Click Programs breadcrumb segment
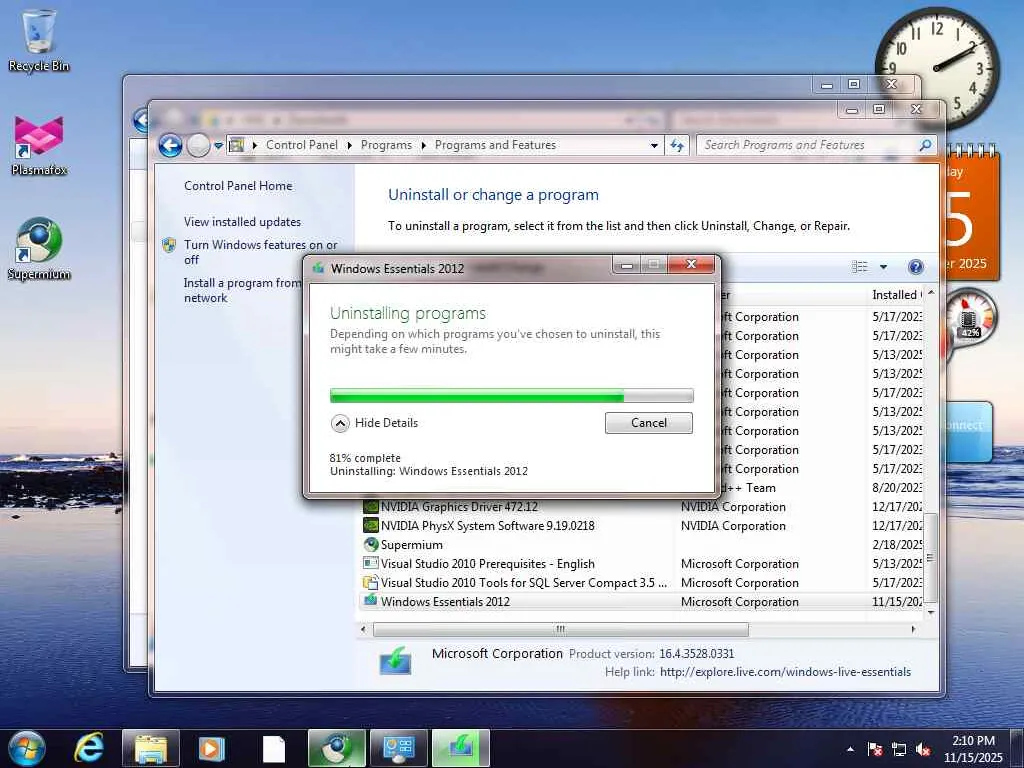1024x768 pixels. coord(386,145)
